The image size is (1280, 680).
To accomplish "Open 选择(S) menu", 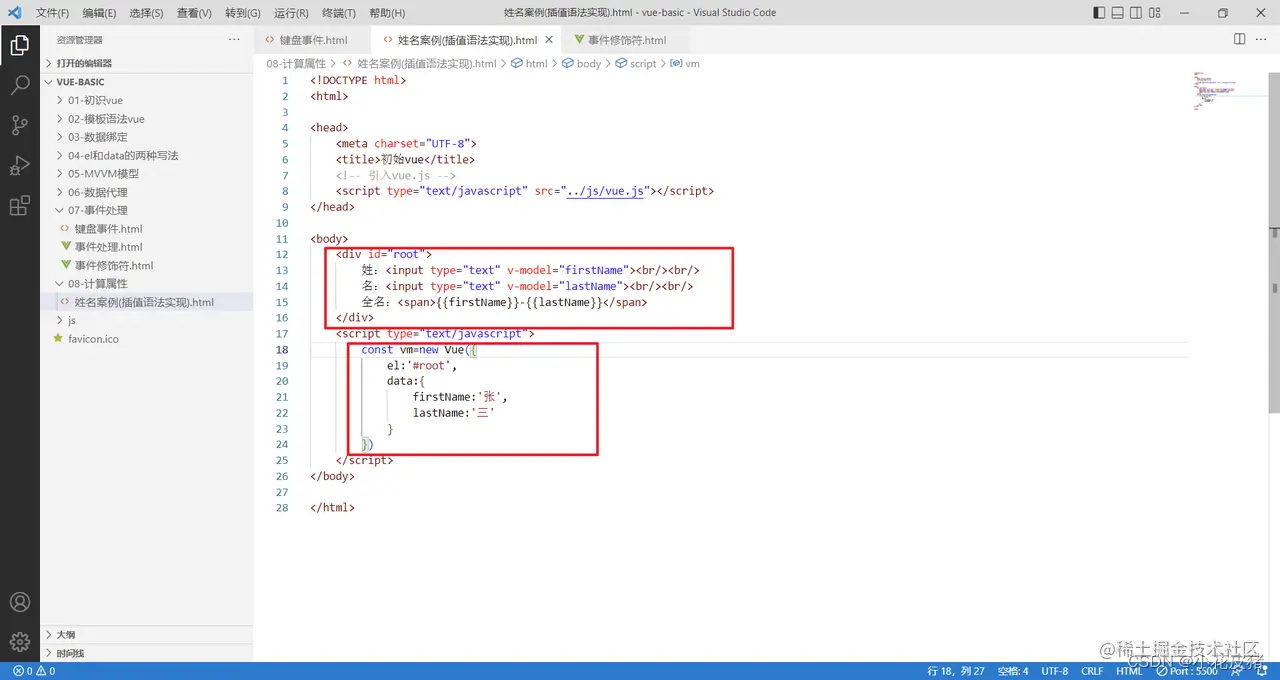I will [x=146, y=13].
